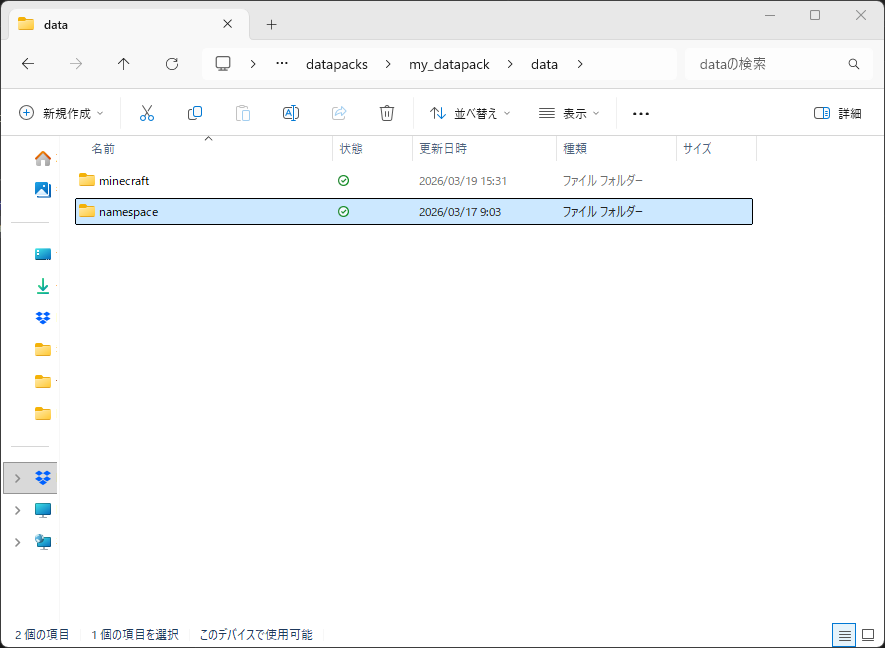Open Gallery from the sidebar icon

coord(41,189)
